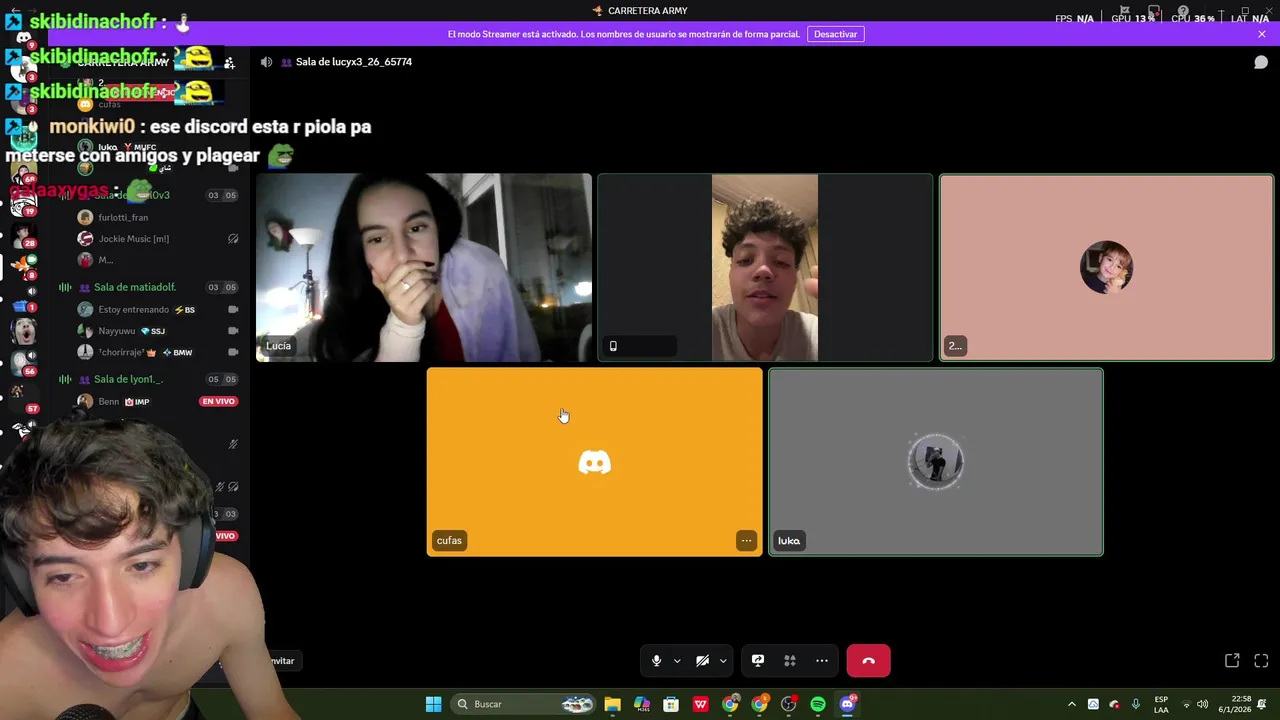Expand hidden system tray icons chevron
This screenshot has width=1280, height=720.
pos(1072,704)
